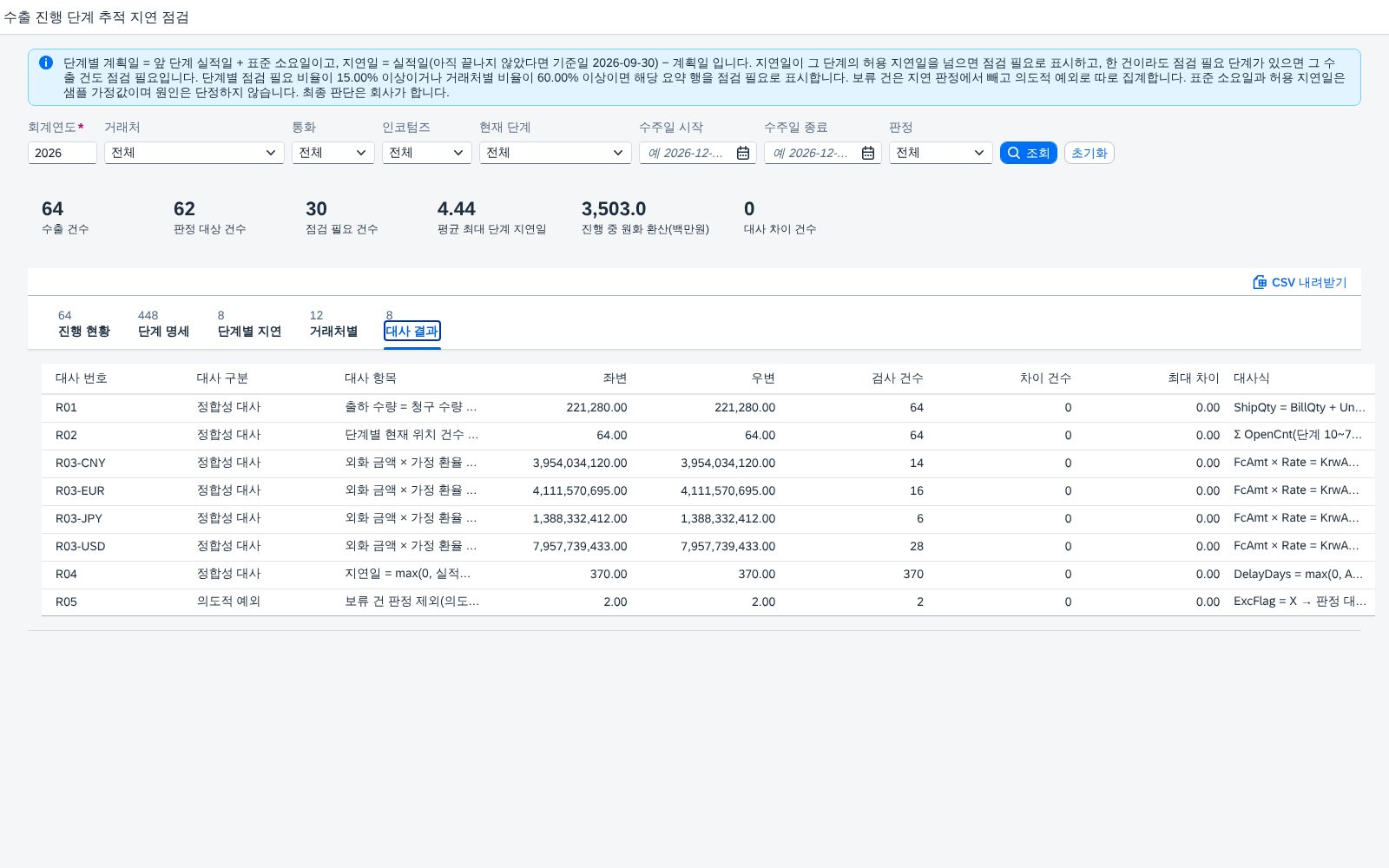This screenshot has width=1389, height=868.
Task: Click the 최대 차이 column header
Action: pyautogui.click(x=1194, y=378)
